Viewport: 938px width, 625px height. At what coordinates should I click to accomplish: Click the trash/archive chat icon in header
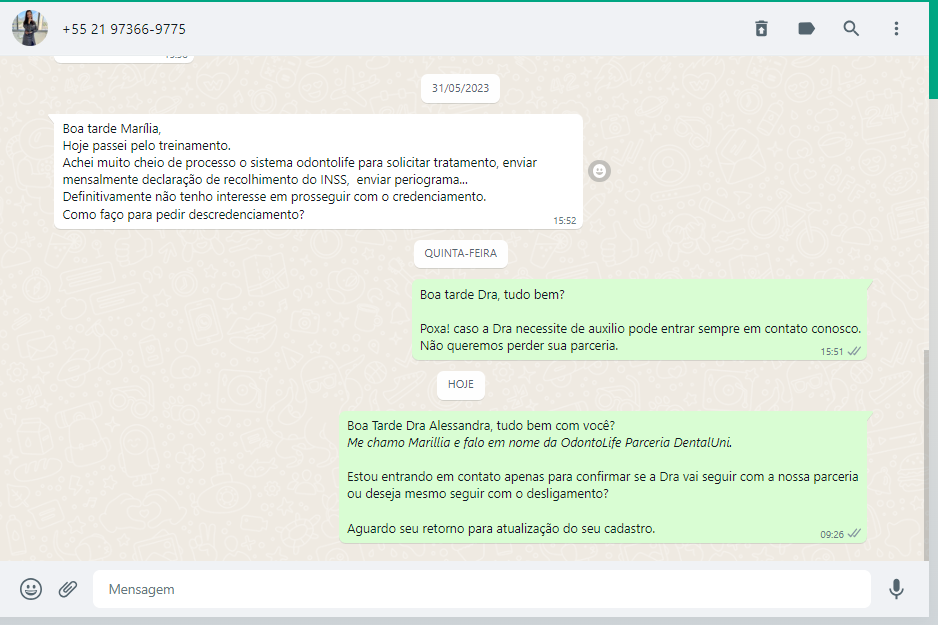(x=761, y=28)
